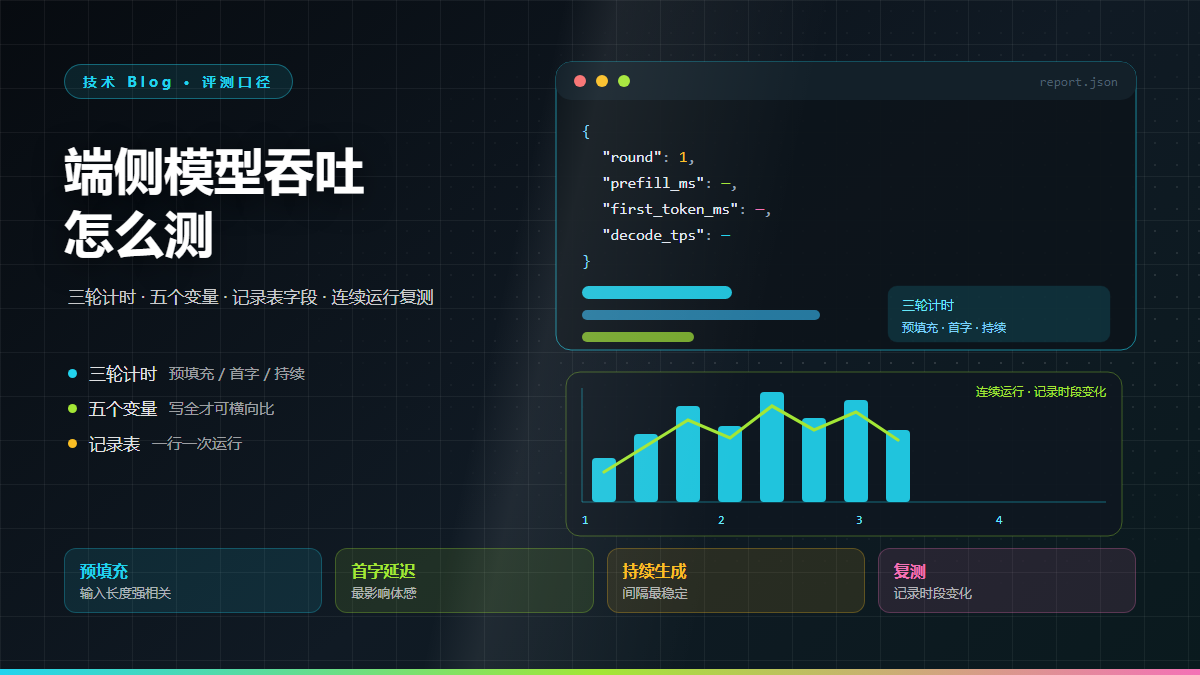Click axis label 3 under the chart
This screenshot has width=1200, height=675.
859,520
